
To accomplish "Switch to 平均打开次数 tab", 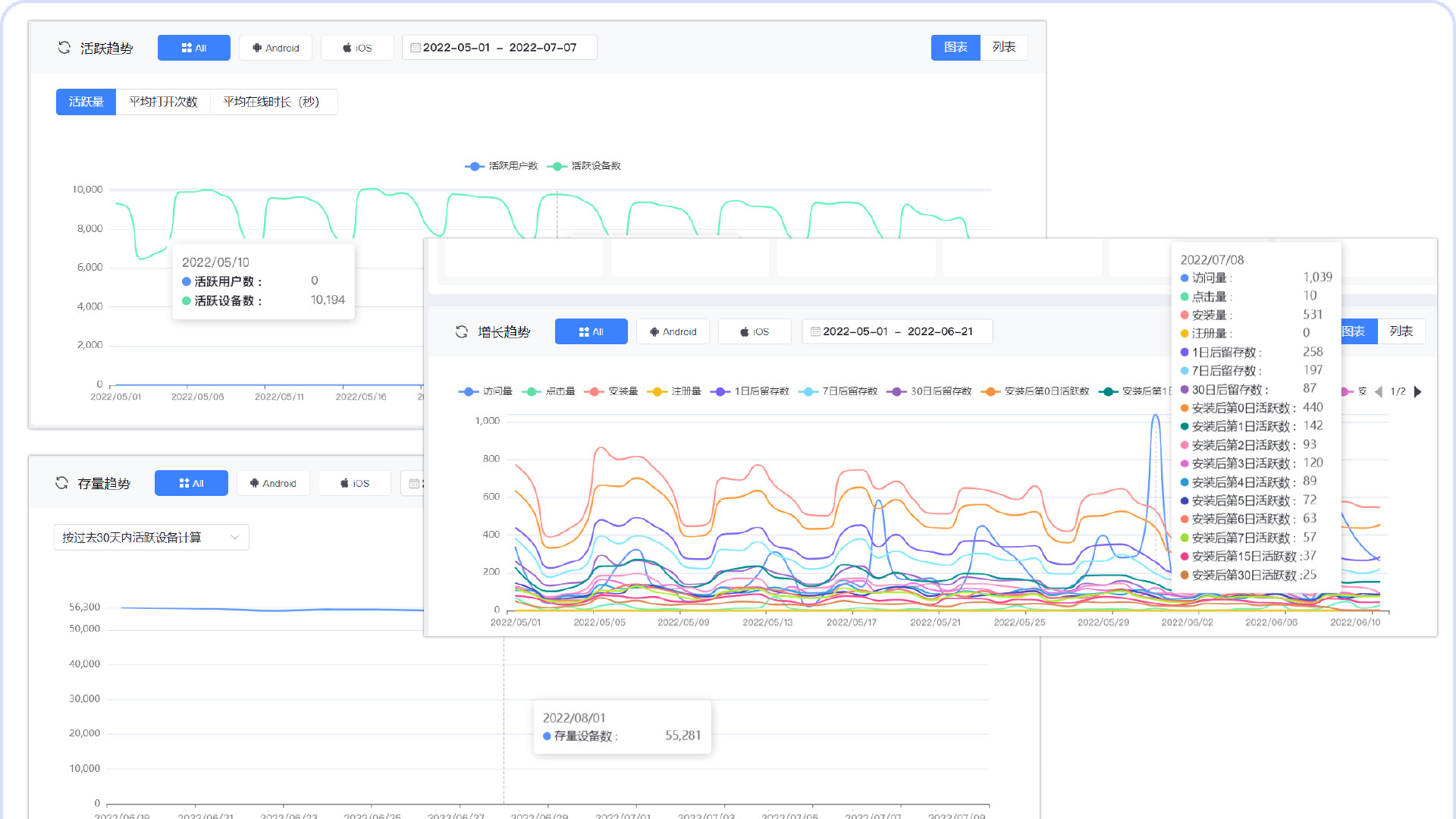I will tap(163, 102).
